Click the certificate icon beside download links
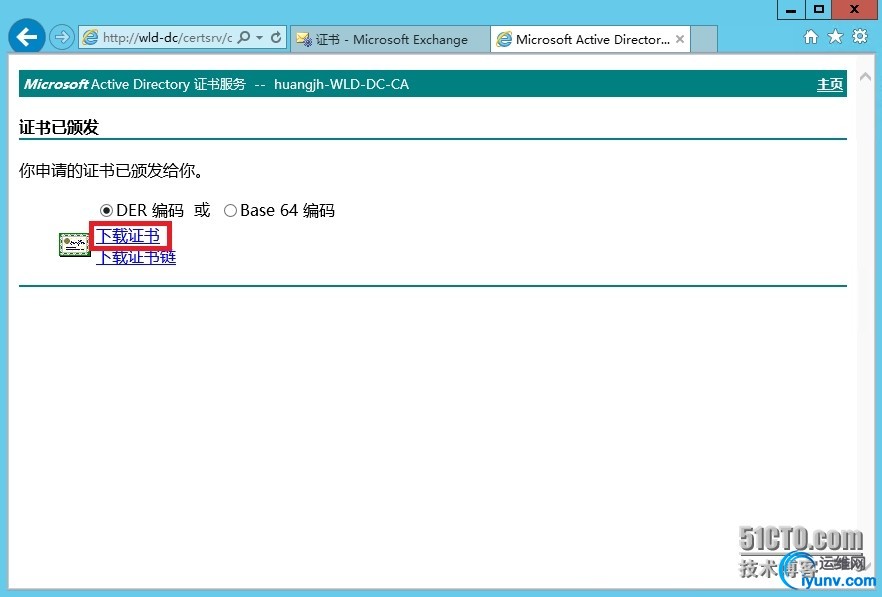The image size is (882, 597). (x=74, y=245)
